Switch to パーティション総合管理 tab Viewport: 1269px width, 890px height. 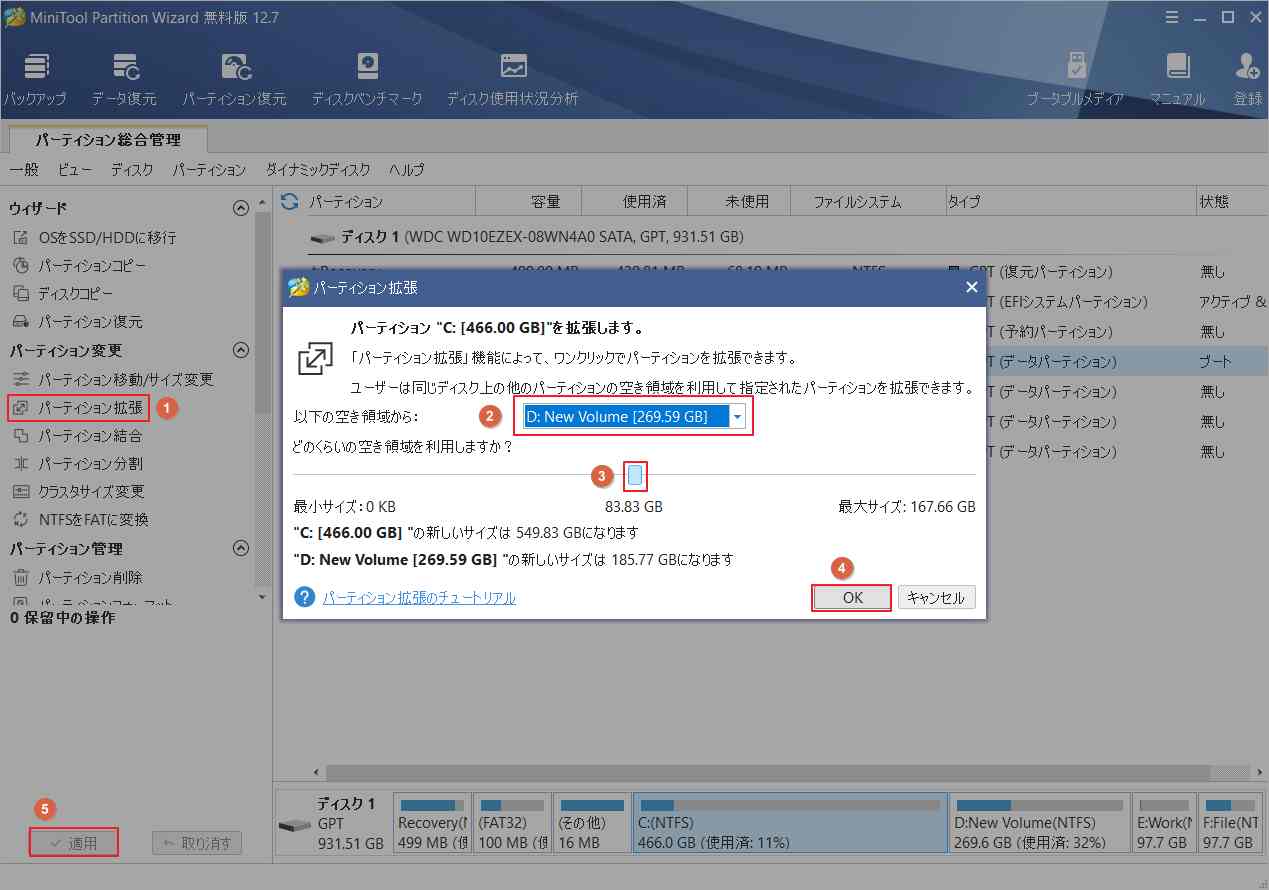point(108,140)
